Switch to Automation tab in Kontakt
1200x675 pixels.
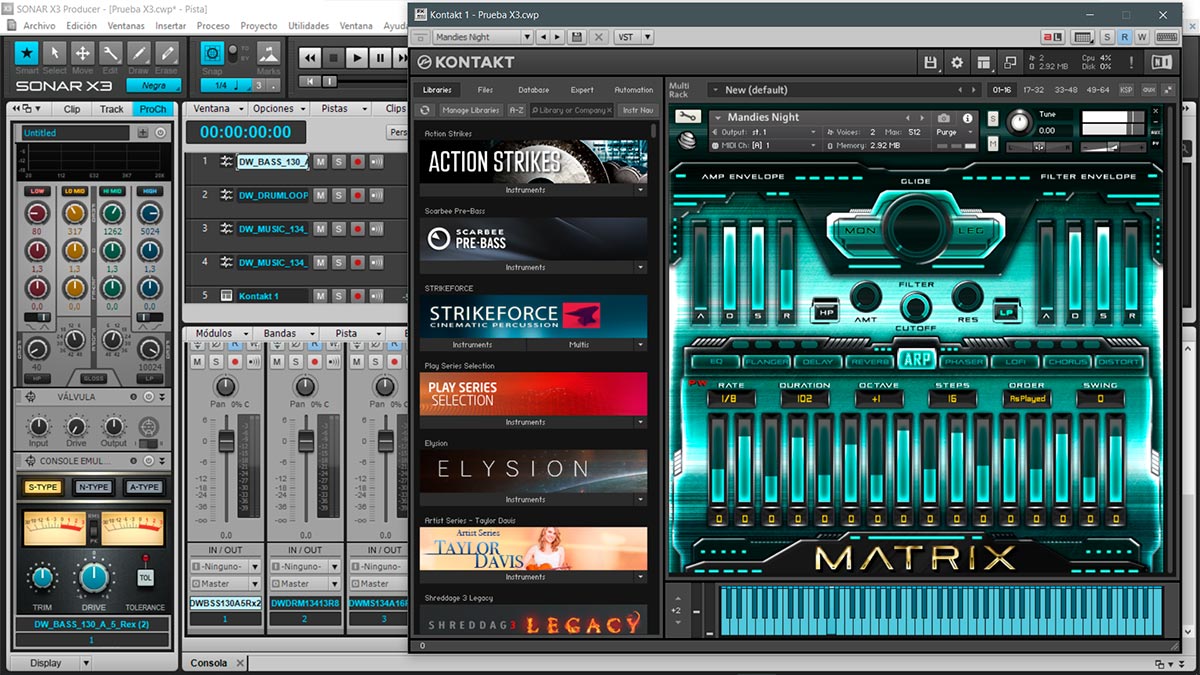coord(633,90)
